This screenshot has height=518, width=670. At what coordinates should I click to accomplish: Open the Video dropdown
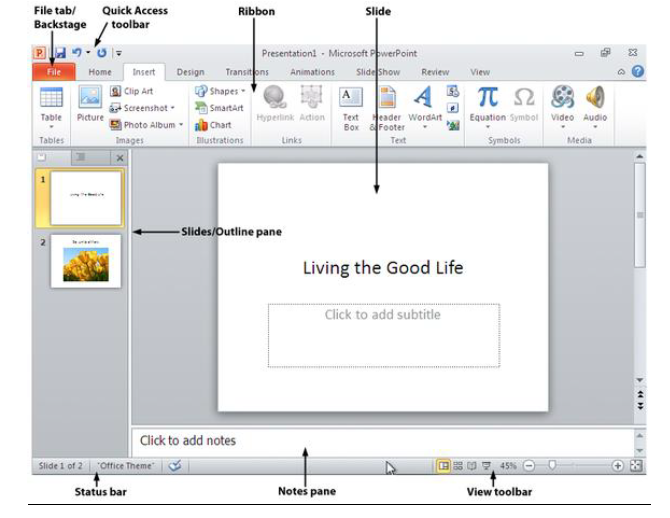562,127
